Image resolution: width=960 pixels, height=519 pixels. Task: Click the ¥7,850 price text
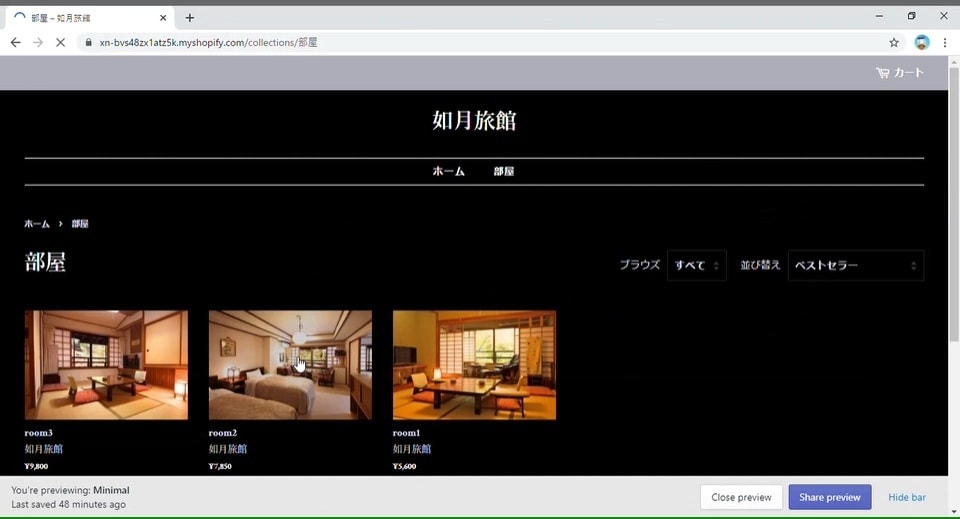click(220, 466)
